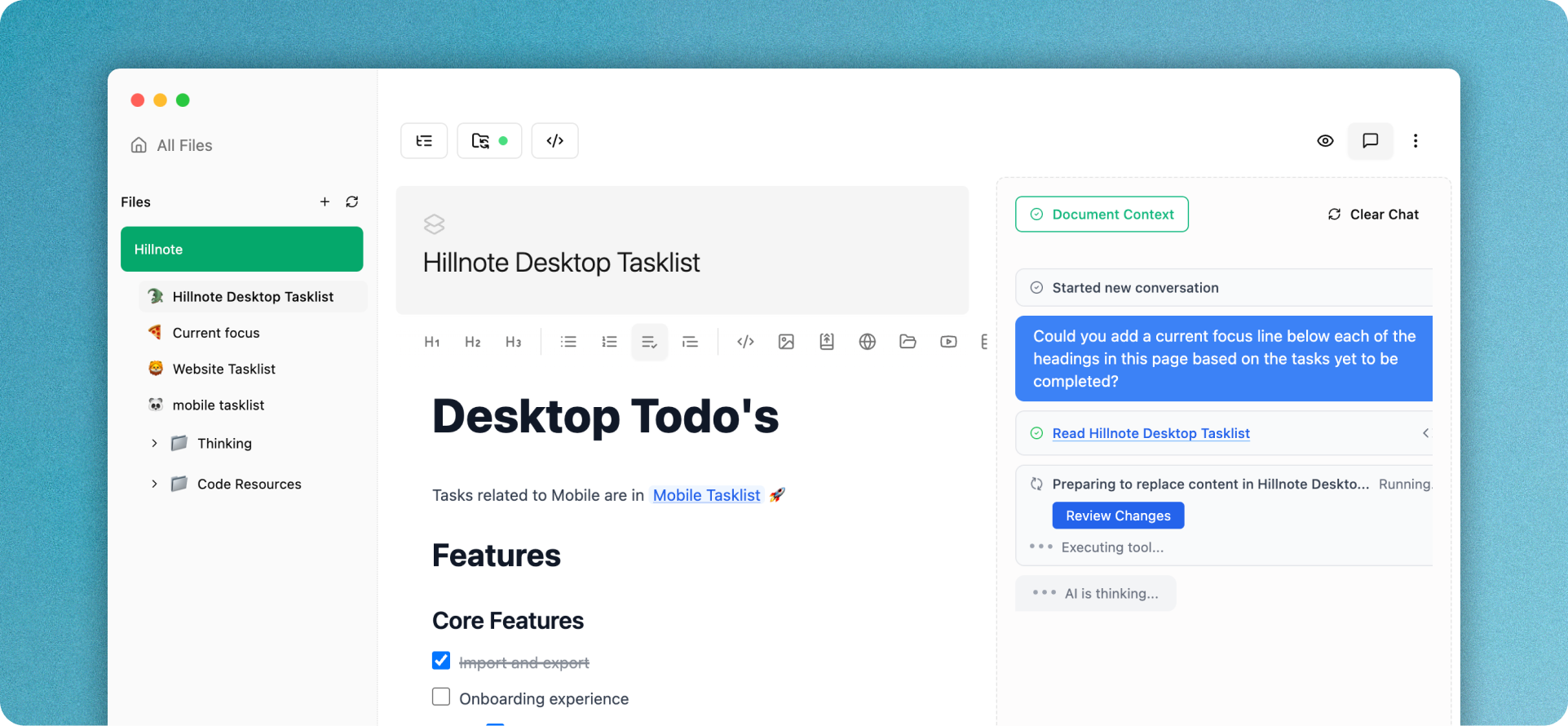Uncheck the Import and export task
Image resolution: width=1568 pixels, height=726 pixels.
click(x=441, y=660)
